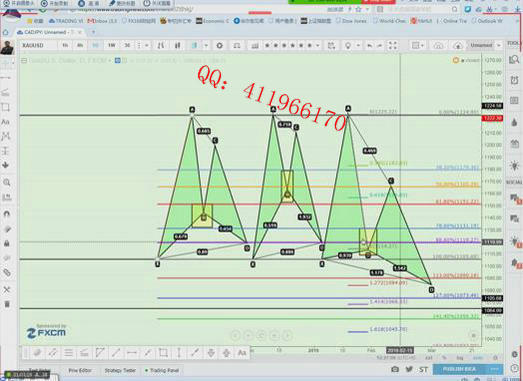Image resolution: width=523 pixels, height=381 pixels.
Task: Open the Trading Panel tab
Action: [164, 370]
